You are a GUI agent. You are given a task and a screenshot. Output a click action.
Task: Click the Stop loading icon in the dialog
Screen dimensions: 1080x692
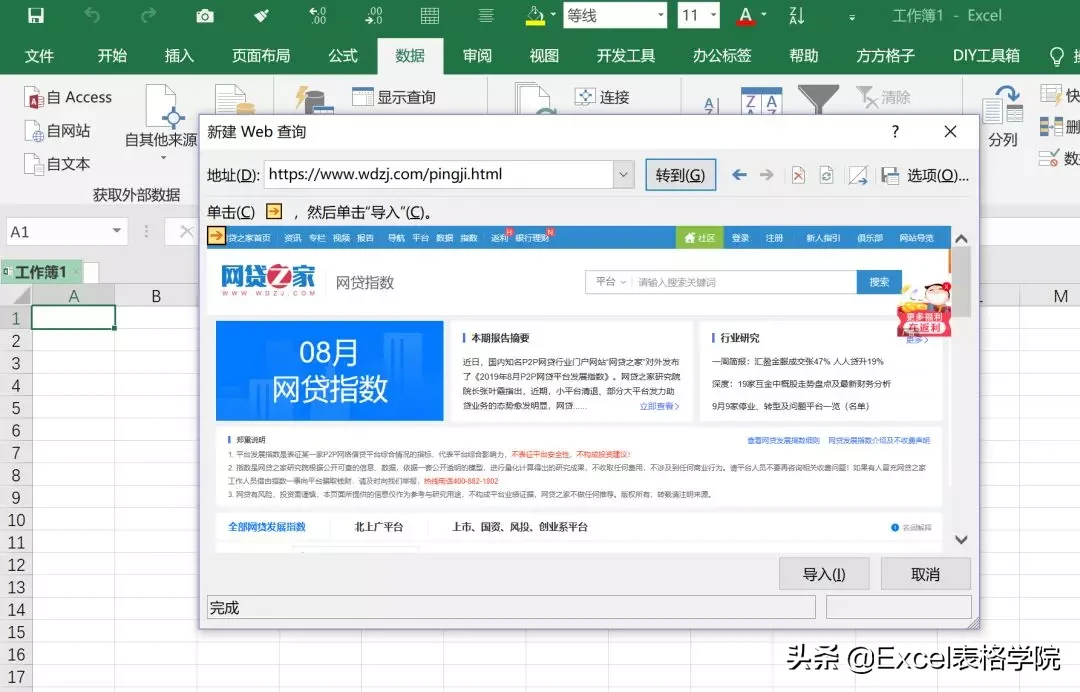[798, 175]
